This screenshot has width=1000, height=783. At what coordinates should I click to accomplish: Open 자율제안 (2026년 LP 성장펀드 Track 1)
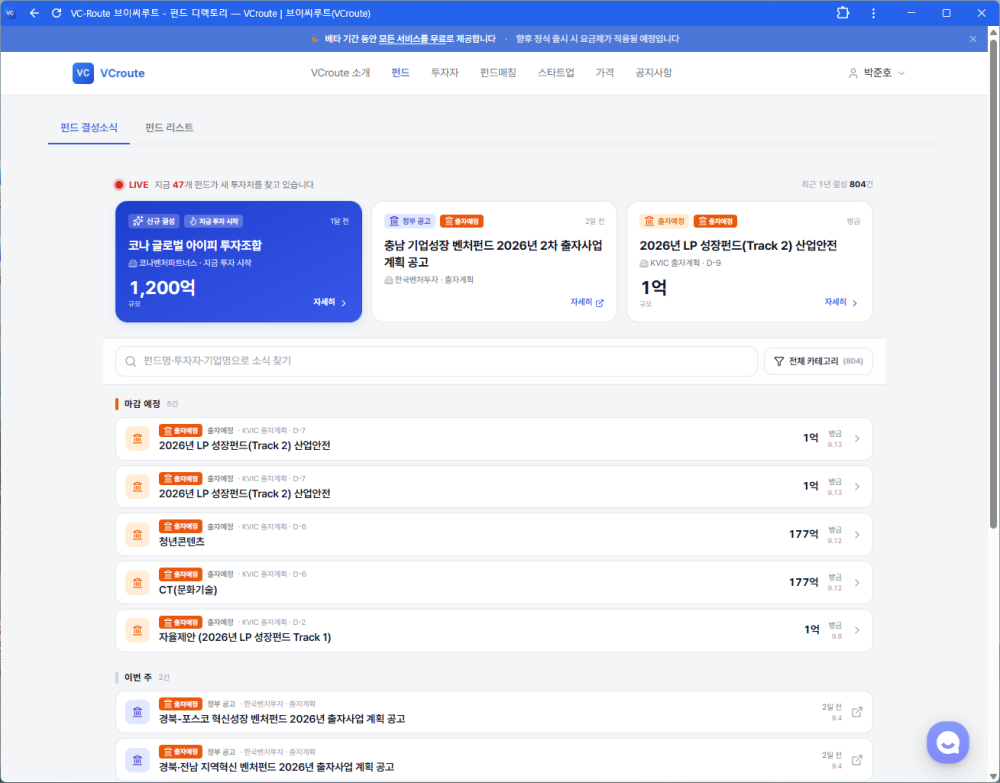coord(494,631)
